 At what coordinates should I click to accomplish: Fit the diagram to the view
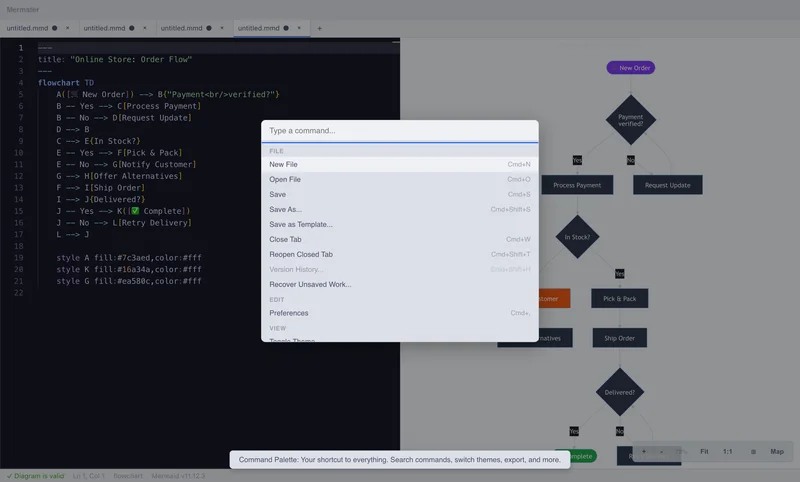click(704, 451)
